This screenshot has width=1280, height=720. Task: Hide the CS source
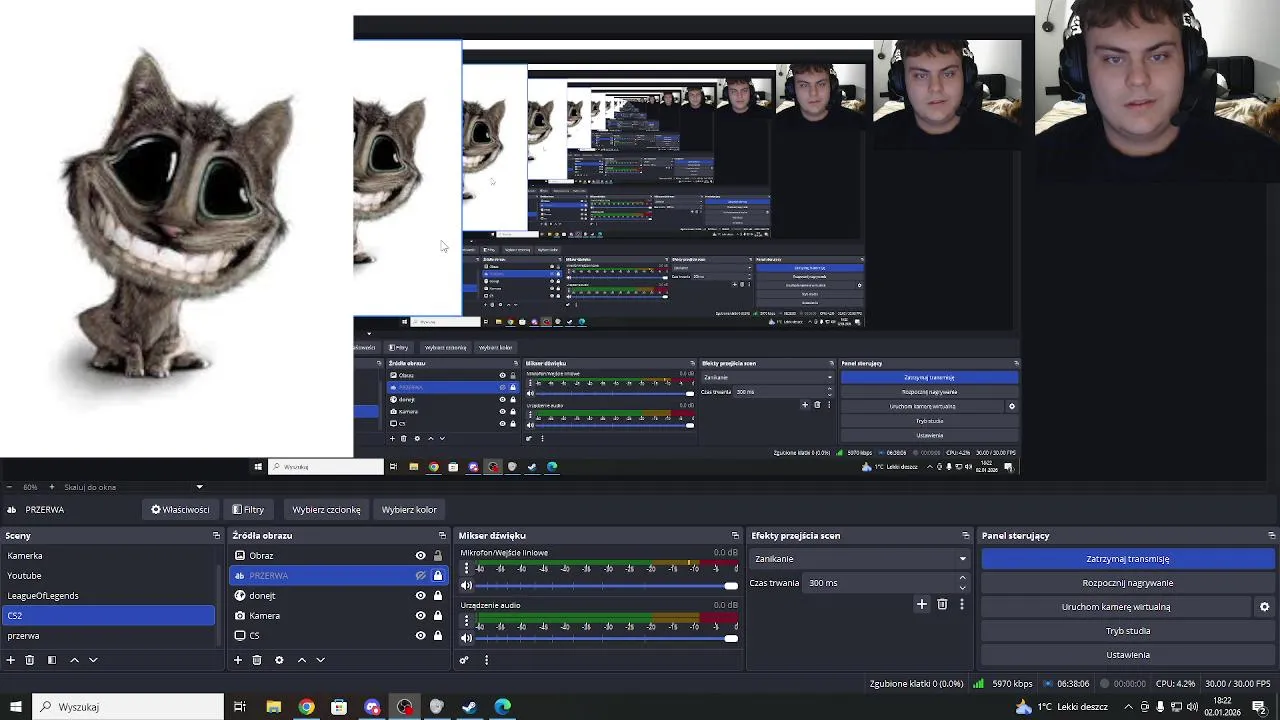click(x=421, y=636)
